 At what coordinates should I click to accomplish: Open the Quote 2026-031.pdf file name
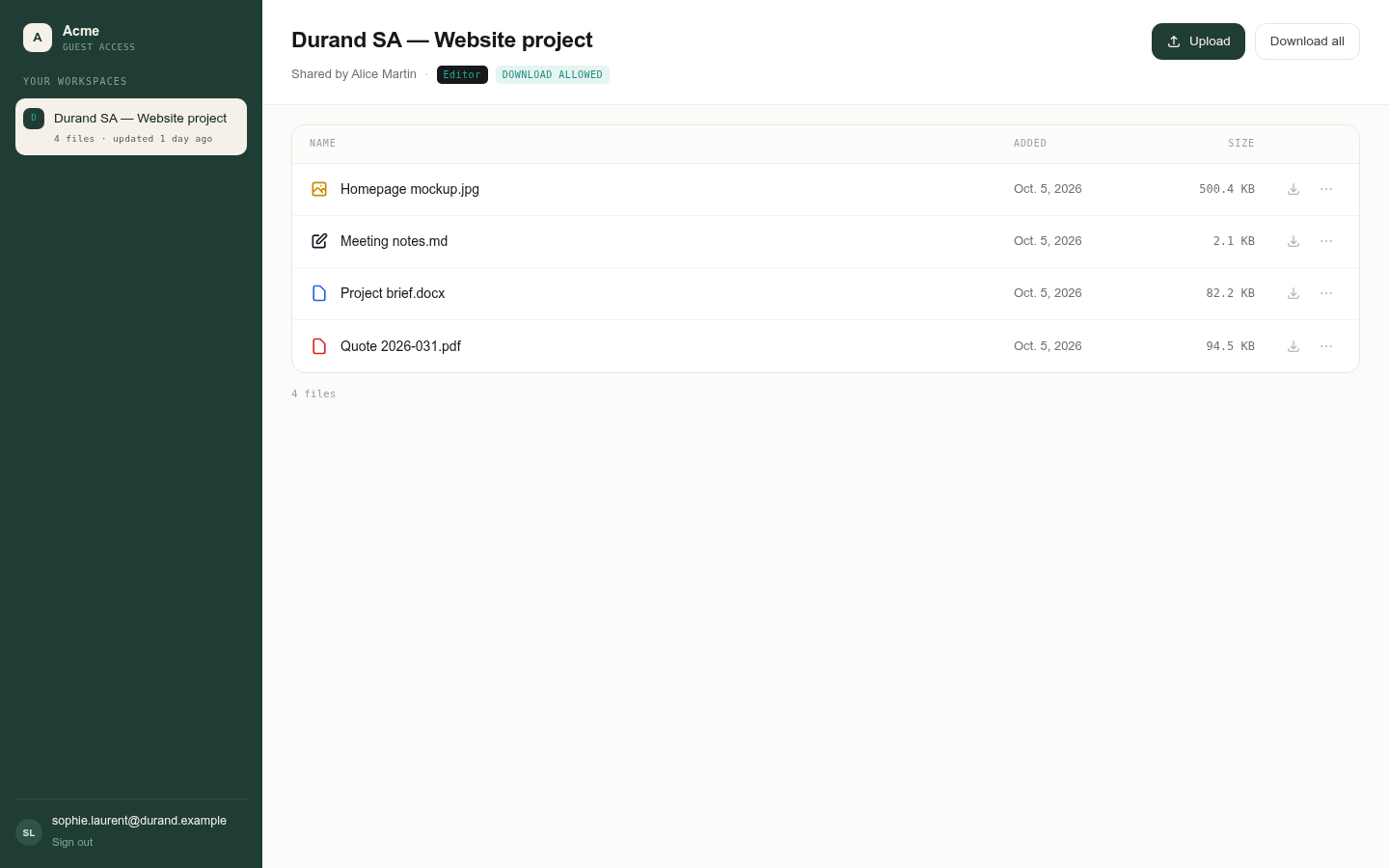[400, 346]
